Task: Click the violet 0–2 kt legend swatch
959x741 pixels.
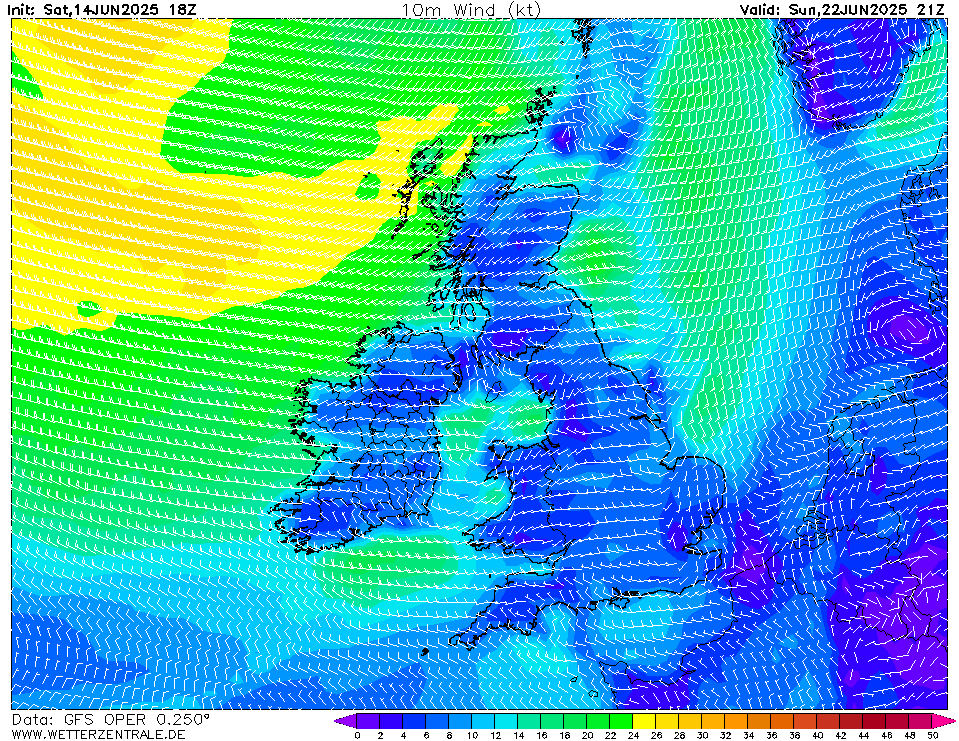Action: 368,720
